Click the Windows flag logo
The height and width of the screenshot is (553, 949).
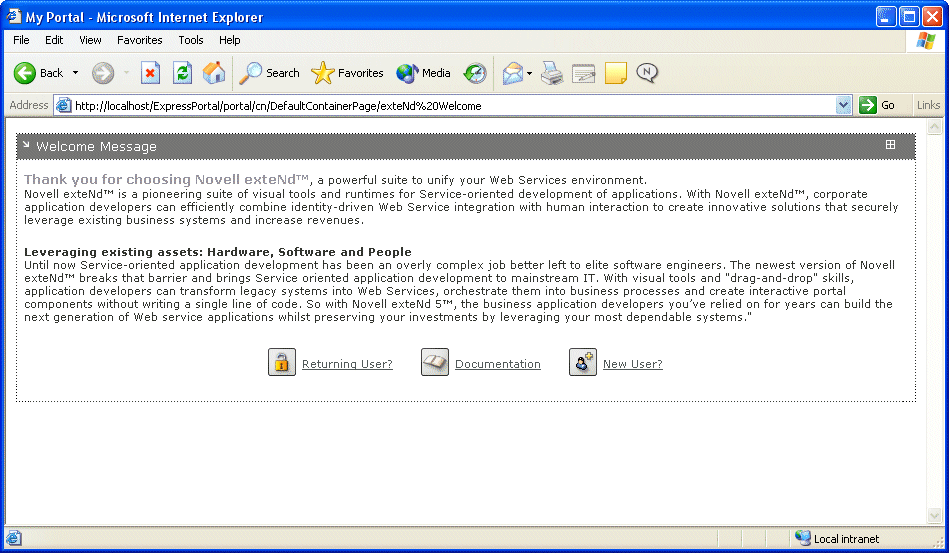point(925,41)
